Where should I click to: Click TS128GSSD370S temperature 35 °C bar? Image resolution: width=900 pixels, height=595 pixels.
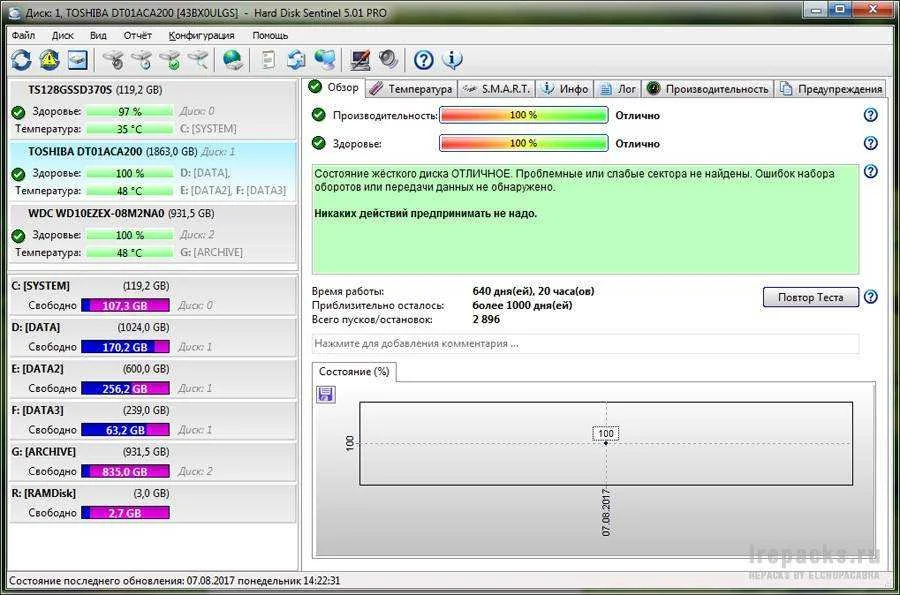pyautogui.click(x=130, y=129)
